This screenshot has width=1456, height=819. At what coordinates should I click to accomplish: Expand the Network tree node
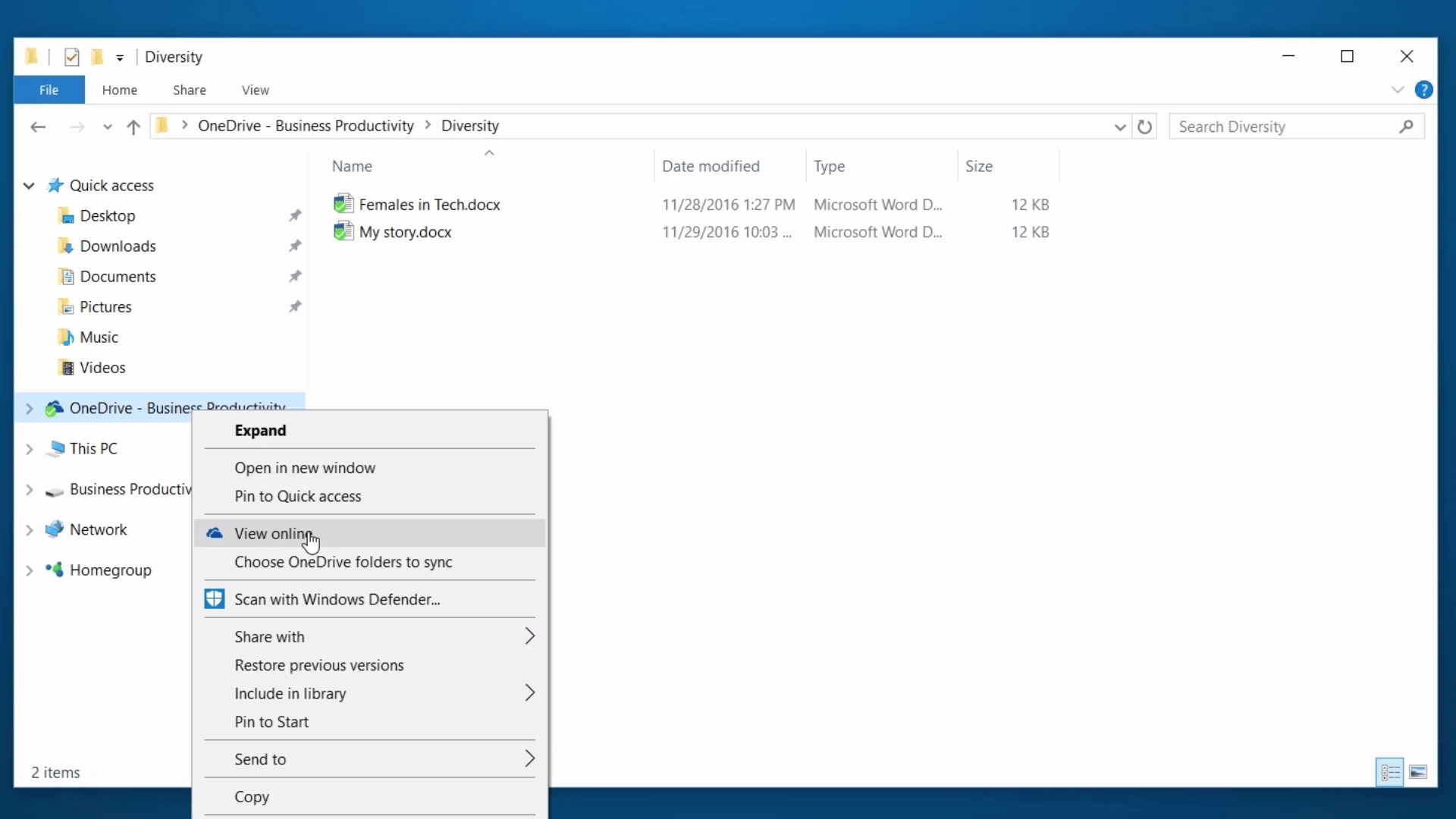[29, 530]
